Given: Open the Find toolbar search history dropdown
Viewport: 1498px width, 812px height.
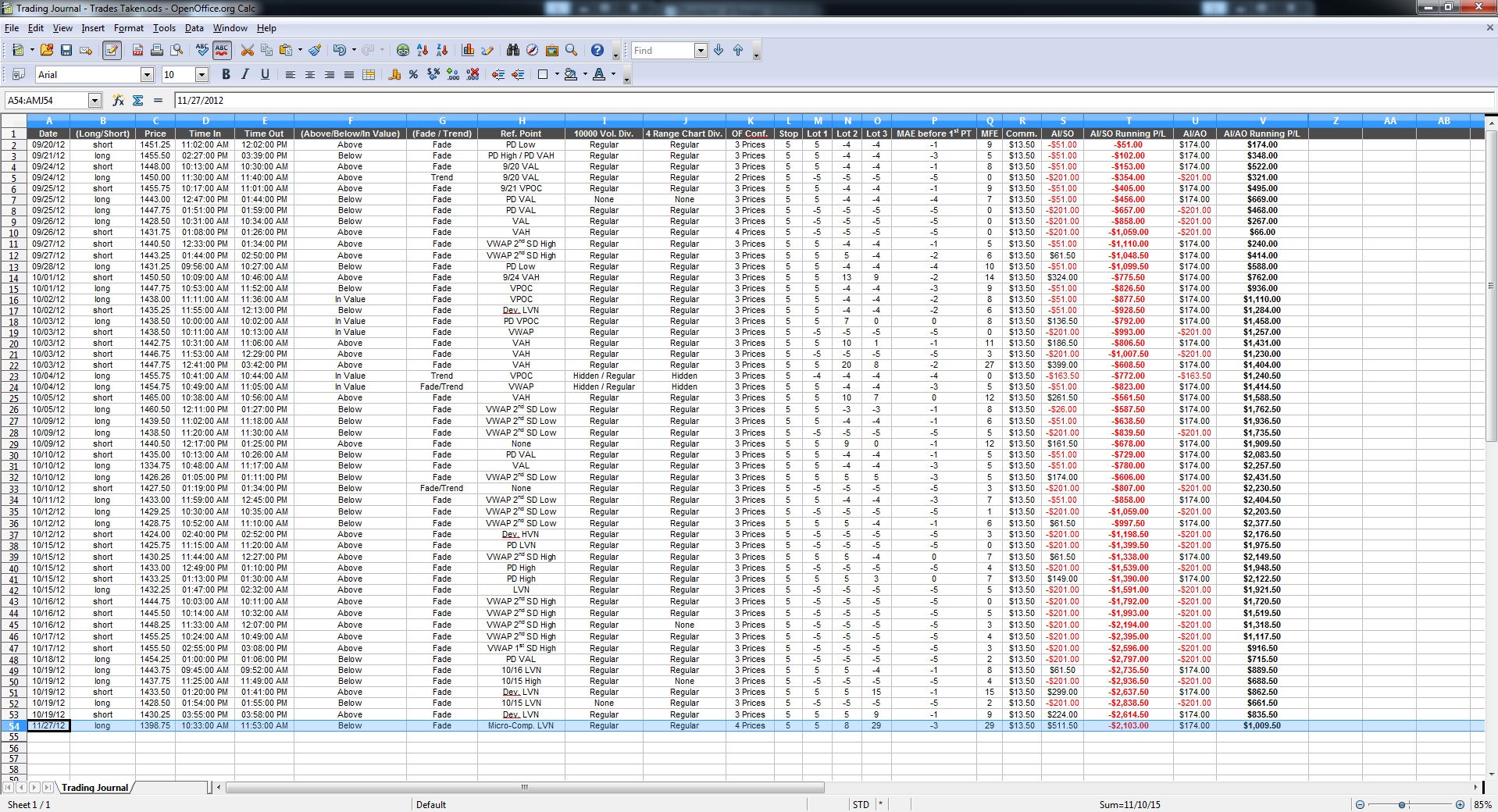Looking at the screenshot, I should click(701, 50).
